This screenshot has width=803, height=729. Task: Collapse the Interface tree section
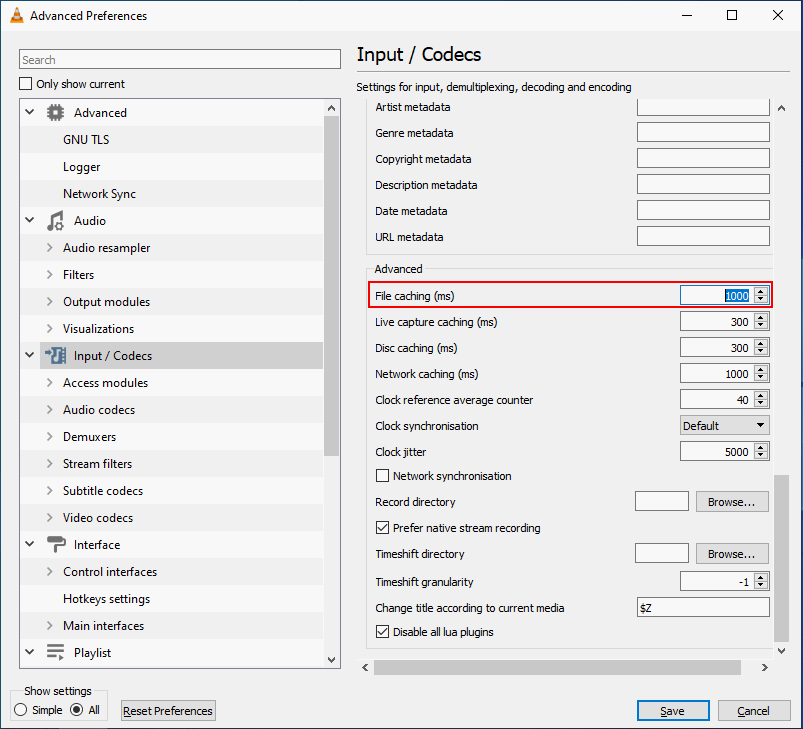[30, 544]
